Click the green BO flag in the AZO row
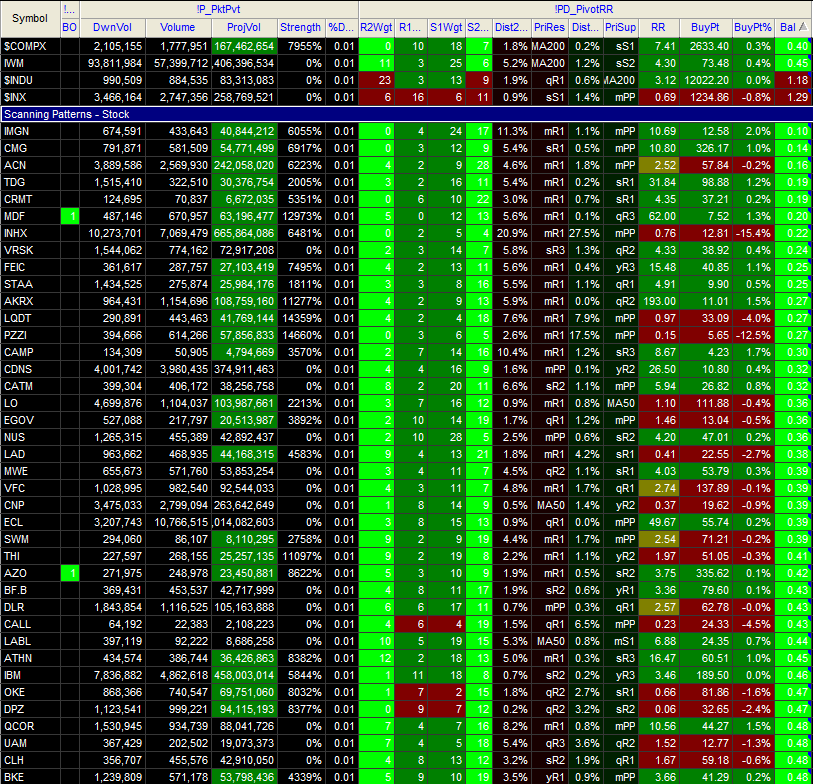 point(70,573)
